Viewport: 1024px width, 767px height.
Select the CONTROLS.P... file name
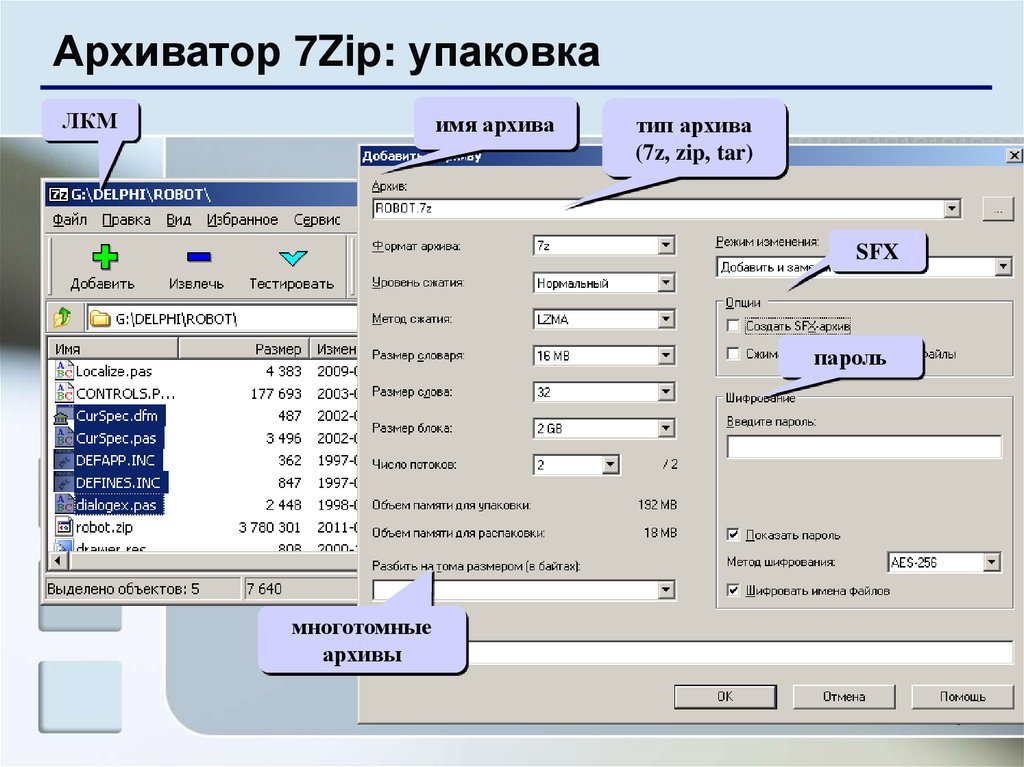pyautogui.click(x=125, y=393)
